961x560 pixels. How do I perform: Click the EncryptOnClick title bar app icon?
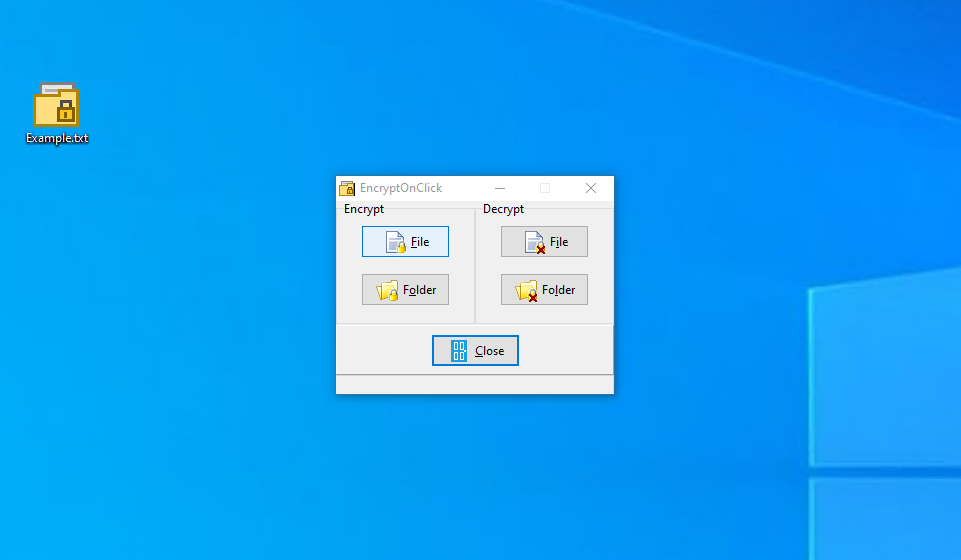point(347,188)
